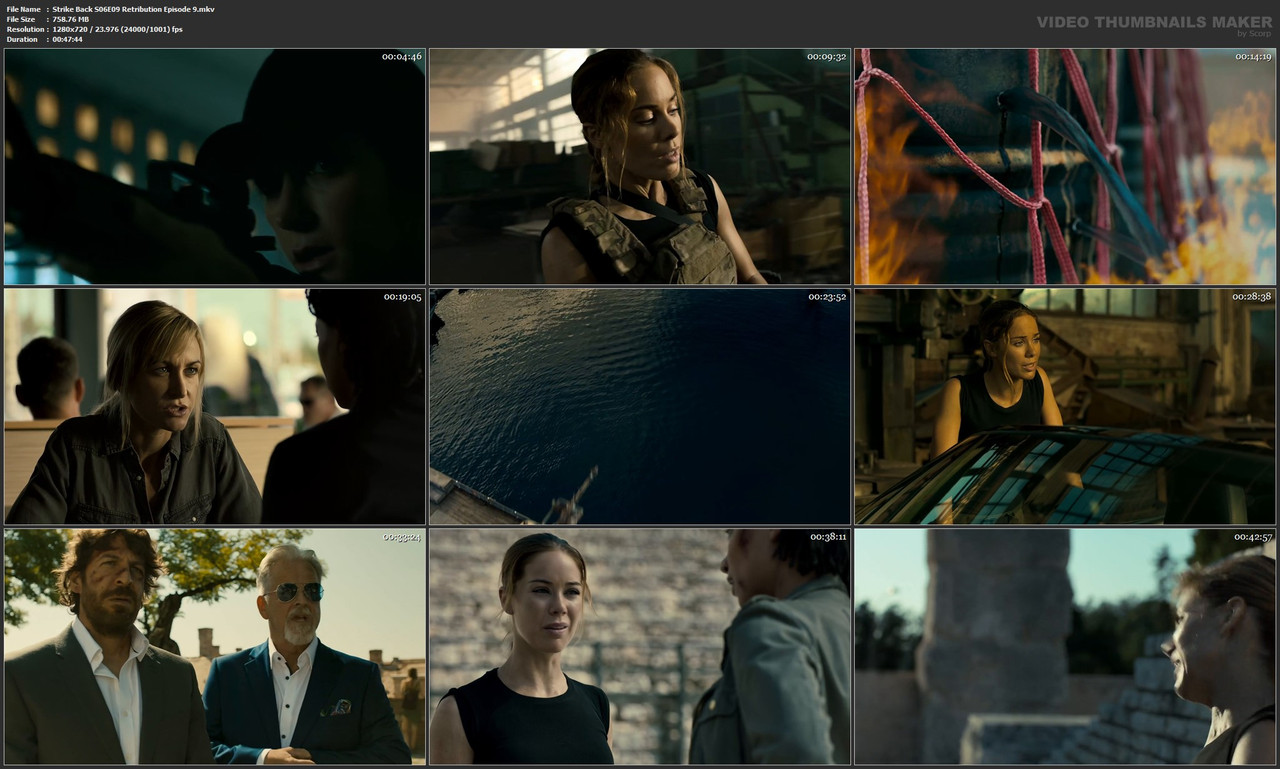Image resolution: width=1280 pixels, height=769 pixels.
Task: Open the two men in suits thumbnail
Action: click(x=212, y=647)
